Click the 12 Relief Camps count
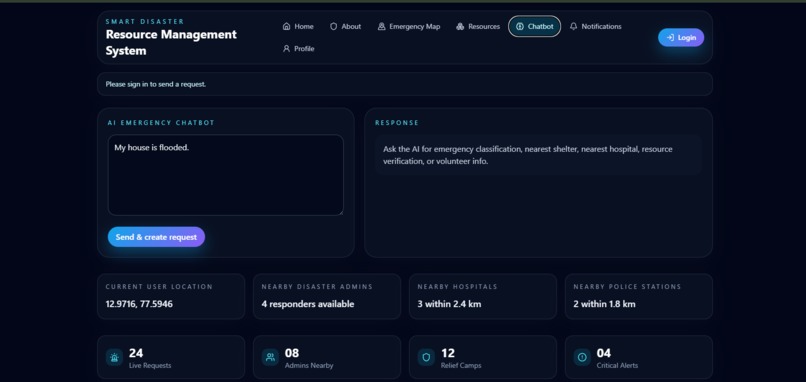Image resolution: width=806 pixels, height=382 pixels. pos(448,353)
